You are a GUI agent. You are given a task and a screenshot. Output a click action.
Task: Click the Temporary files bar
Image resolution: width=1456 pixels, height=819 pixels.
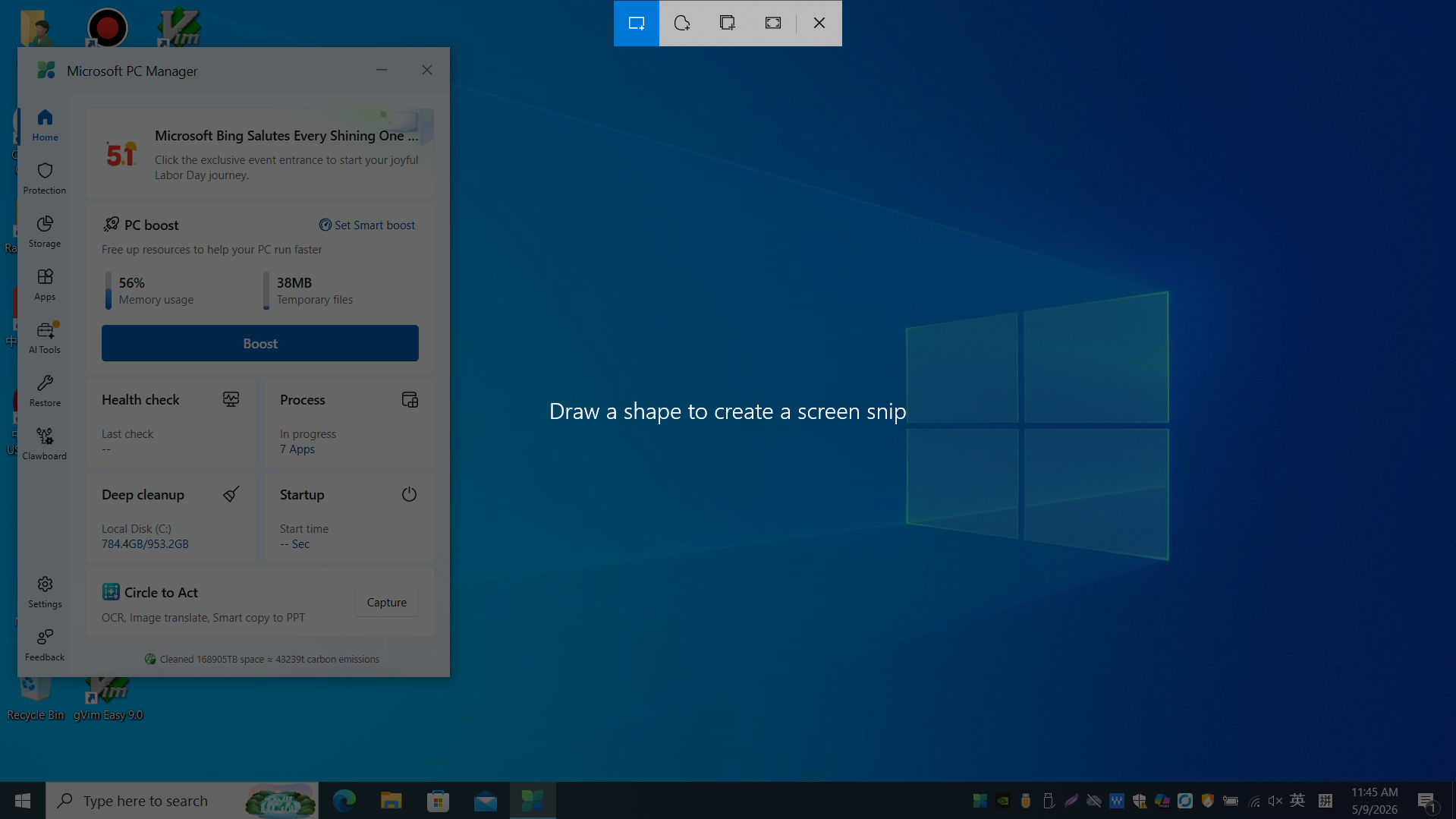click(266, 291)
